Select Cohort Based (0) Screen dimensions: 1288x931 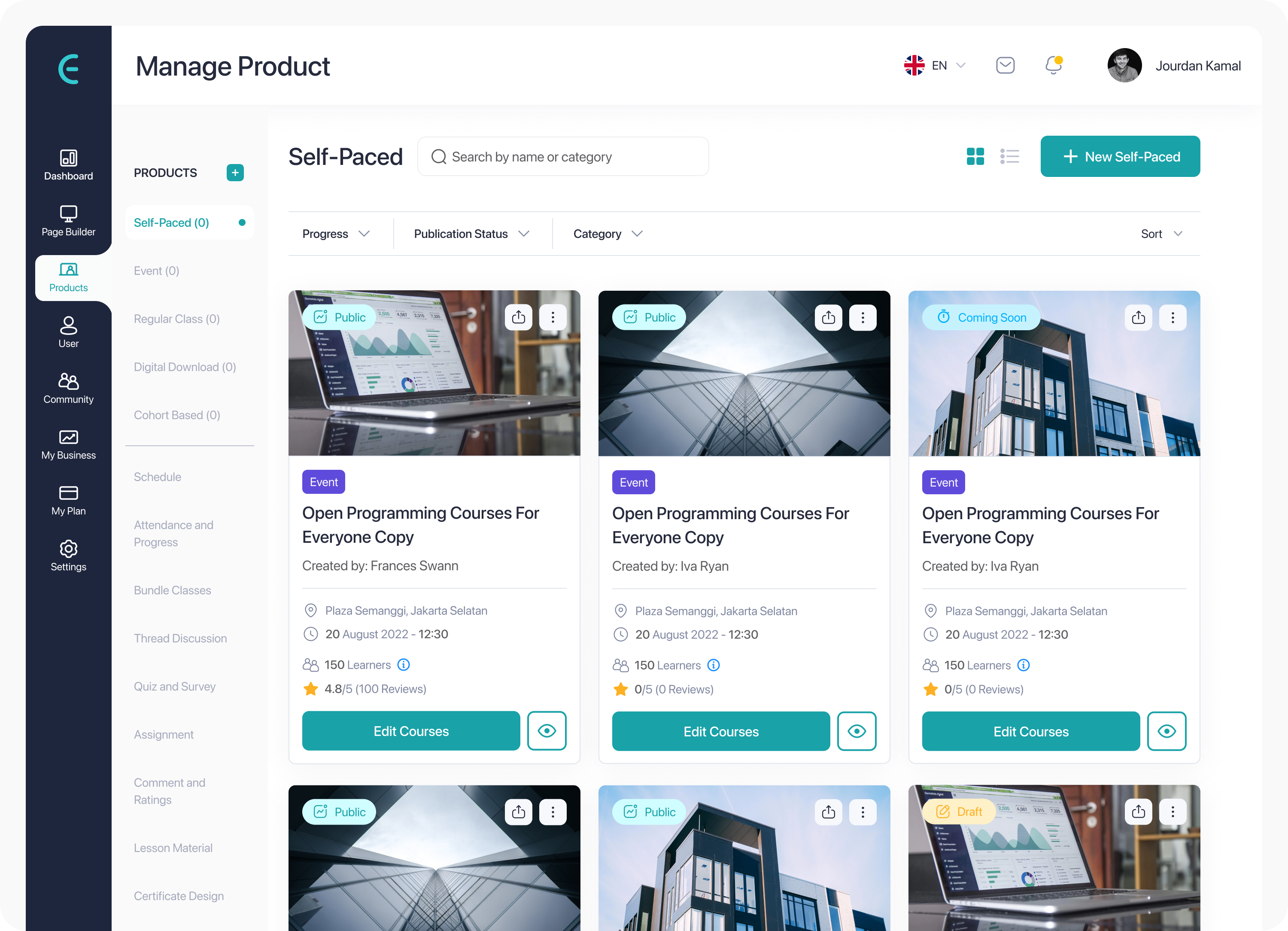[177, 415]
